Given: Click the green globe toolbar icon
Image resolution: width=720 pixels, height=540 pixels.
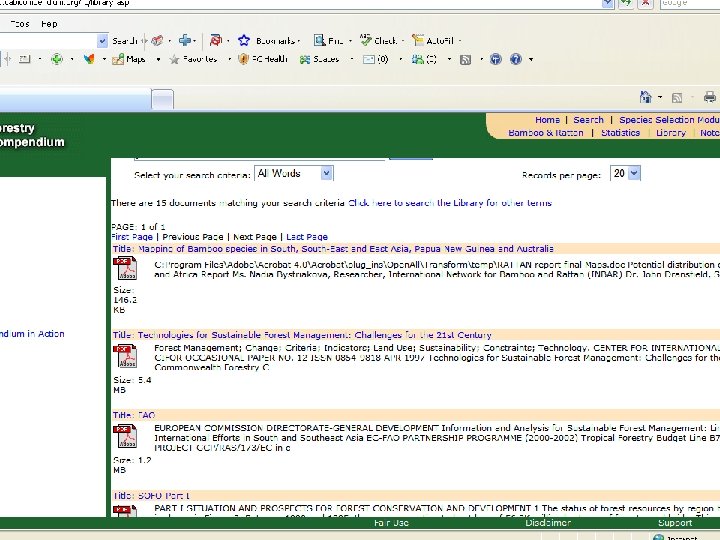Looking at the screenshot, I should [57, 59].
